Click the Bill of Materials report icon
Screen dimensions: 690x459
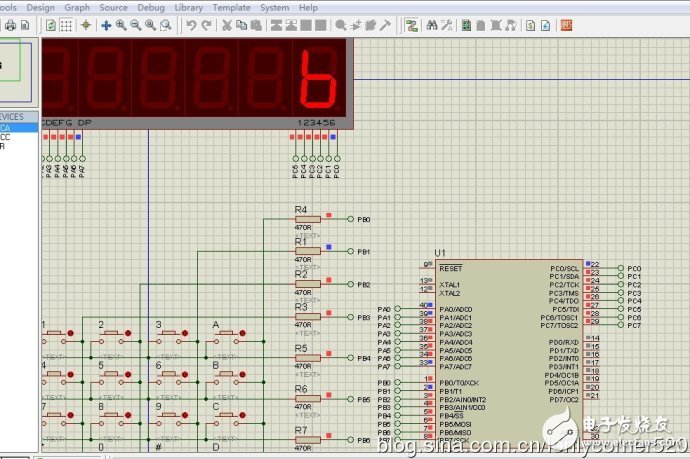click(531, 26)
